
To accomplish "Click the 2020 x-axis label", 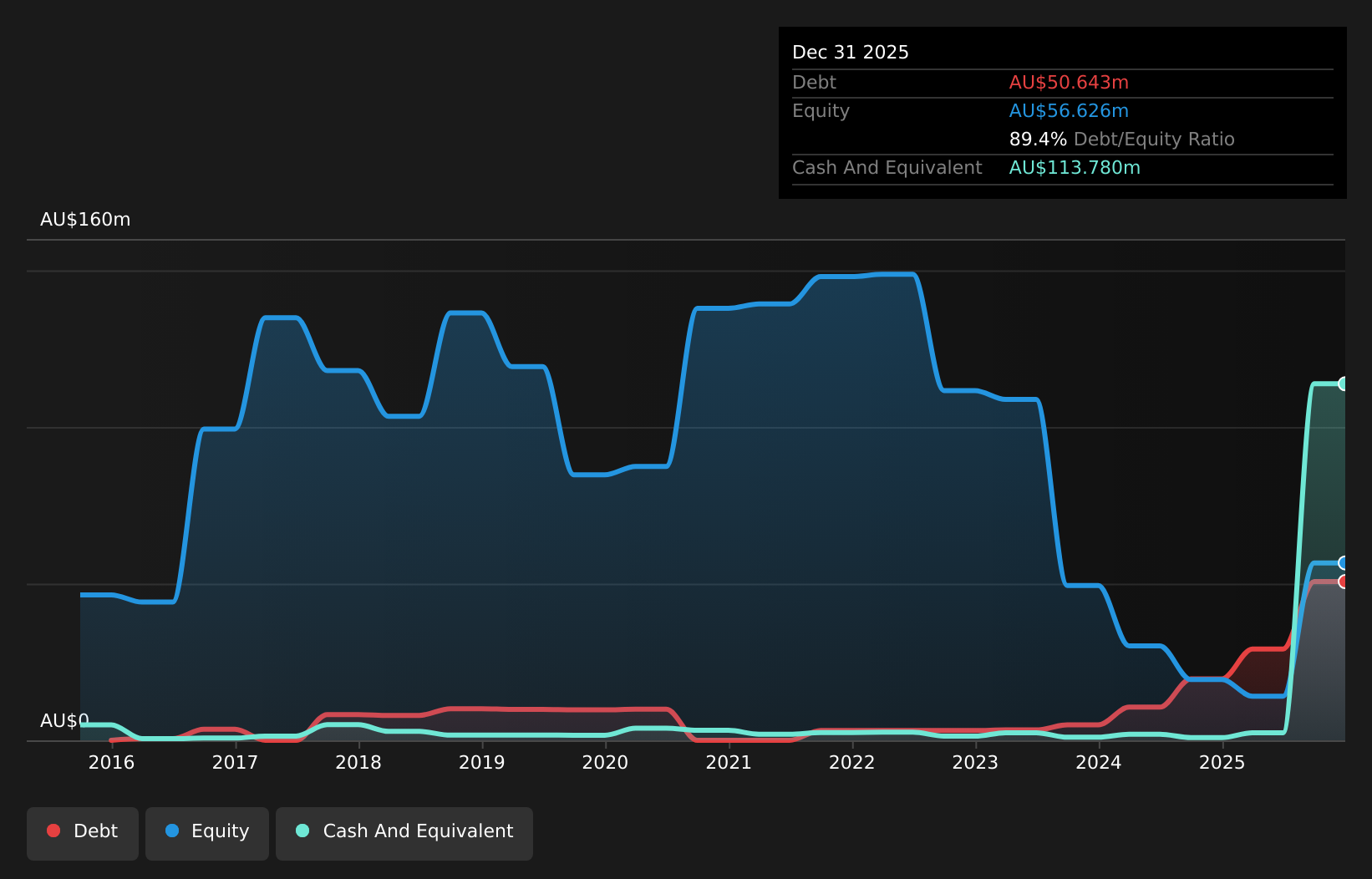I will [605, 762].
